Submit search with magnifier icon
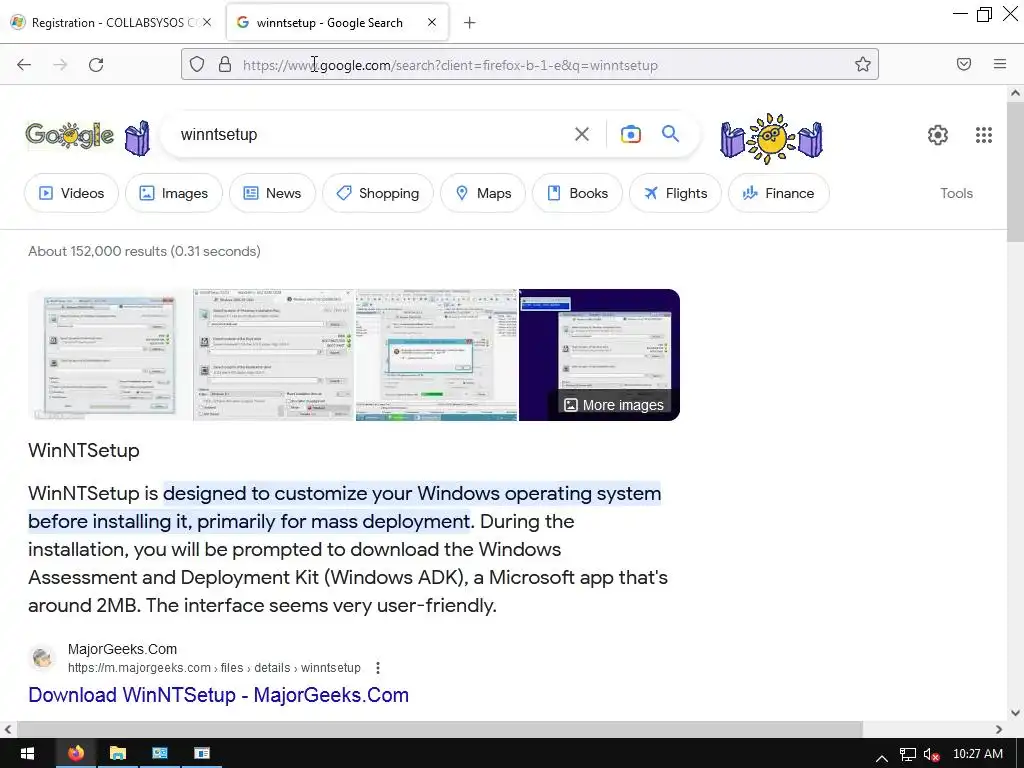Screen dimensions: 1024x768 click(671, 134)
